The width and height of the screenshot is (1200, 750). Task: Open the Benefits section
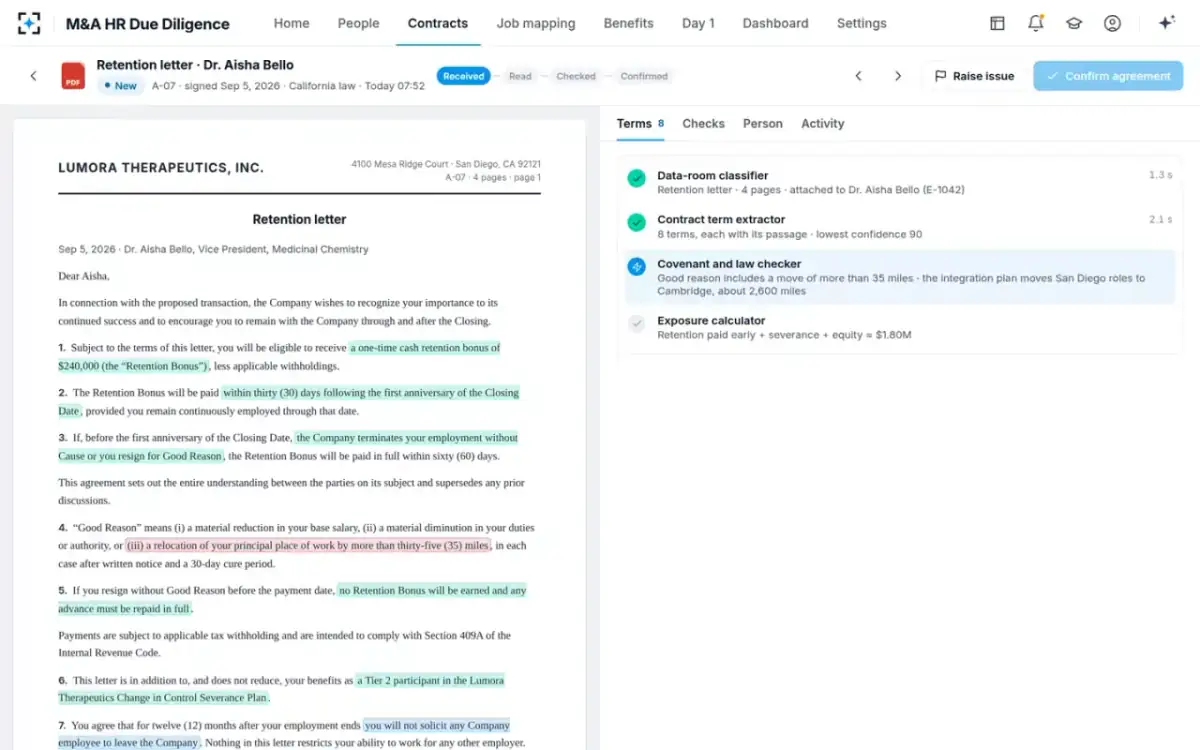point(628,23)
